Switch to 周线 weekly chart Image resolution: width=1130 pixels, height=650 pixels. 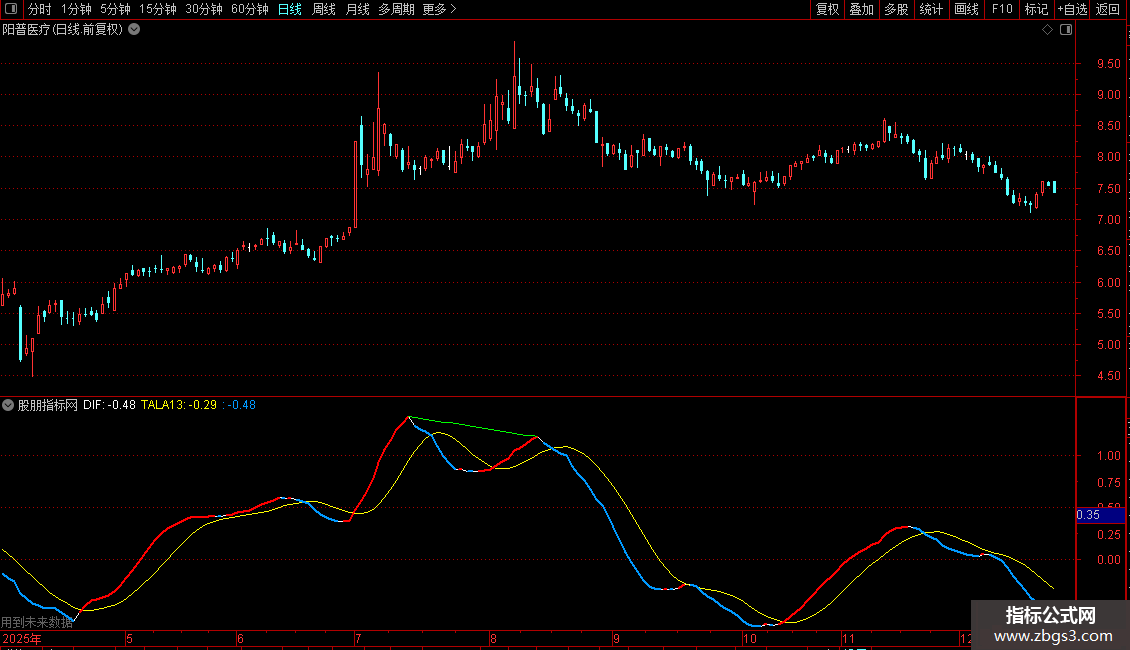[x=324, y=9]
